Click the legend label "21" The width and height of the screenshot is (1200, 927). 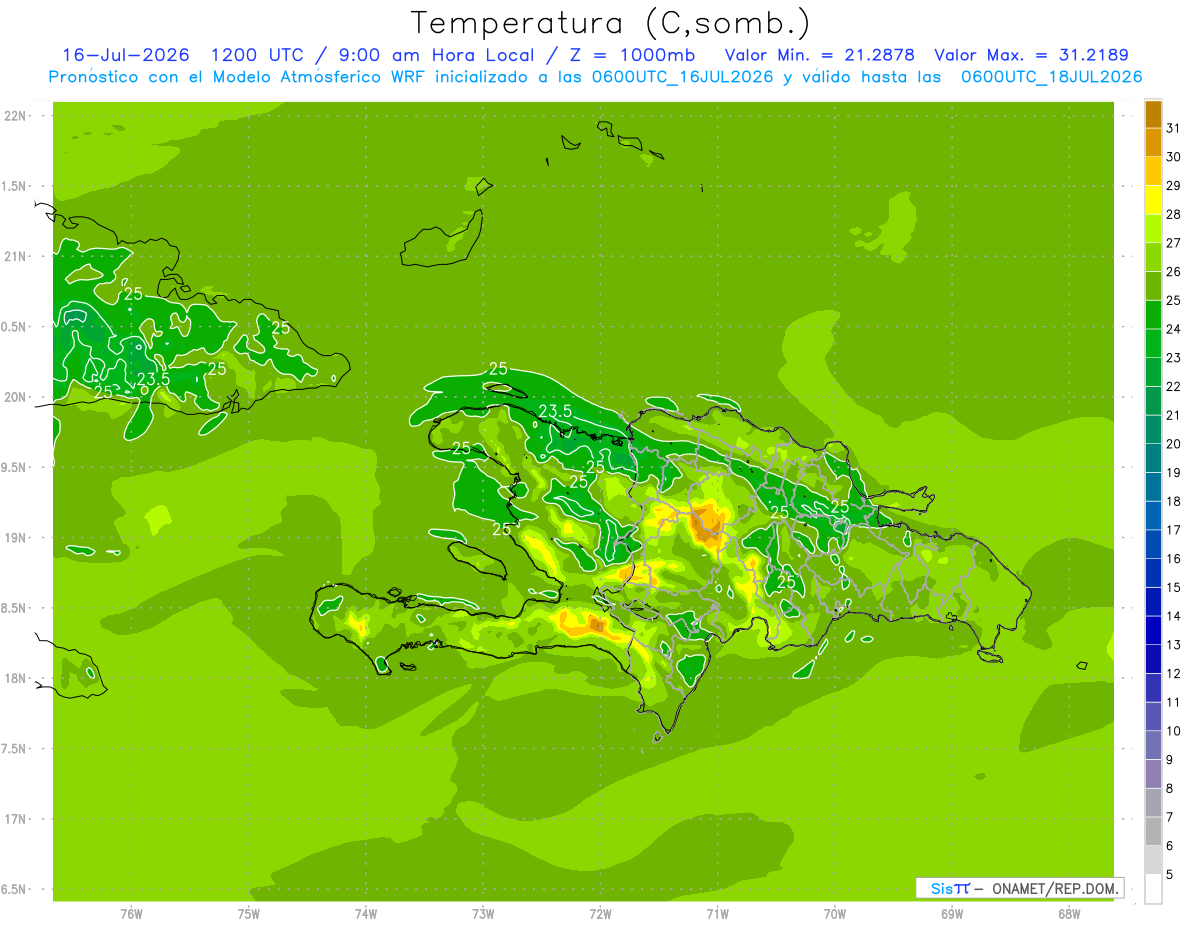point(1174,415)
